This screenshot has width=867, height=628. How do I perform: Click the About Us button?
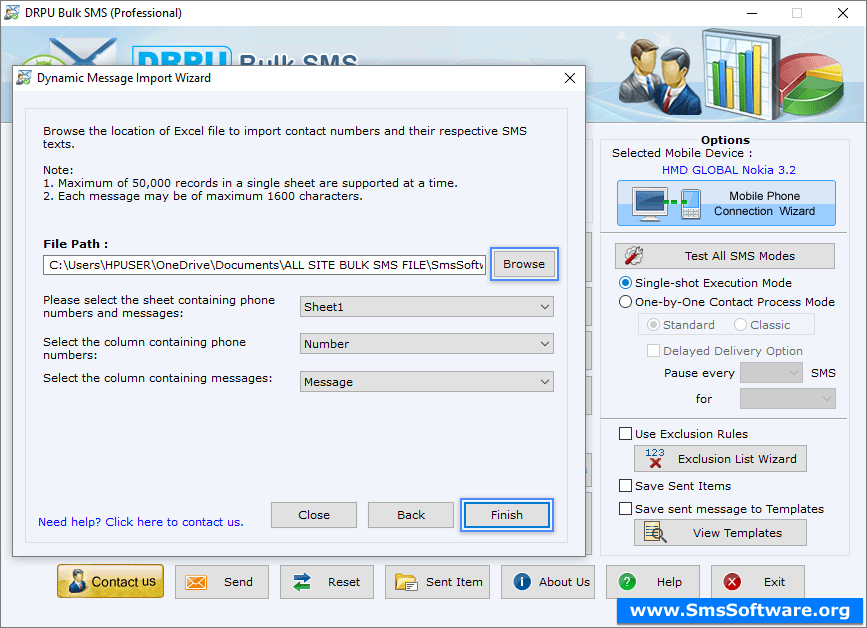tap(548, 582)
